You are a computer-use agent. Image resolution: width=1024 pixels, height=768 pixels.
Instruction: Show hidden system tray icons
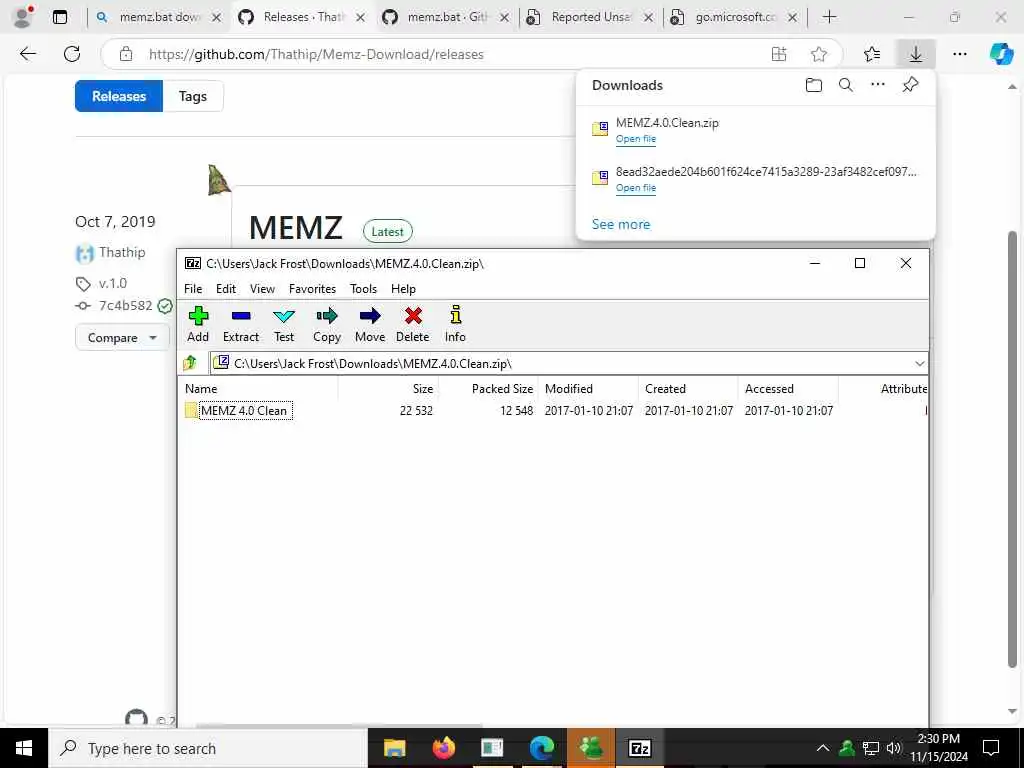tap(823, 748)
